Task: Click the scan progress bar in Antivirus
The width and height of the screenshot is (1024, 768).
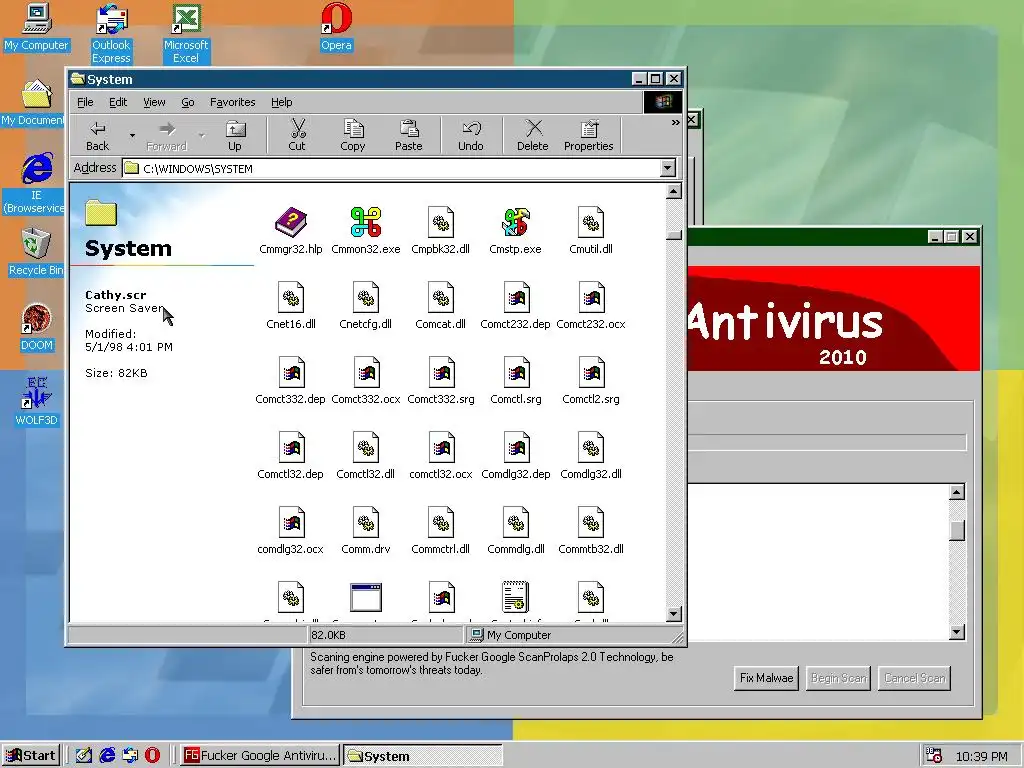Action: click(x=827, y=442)
